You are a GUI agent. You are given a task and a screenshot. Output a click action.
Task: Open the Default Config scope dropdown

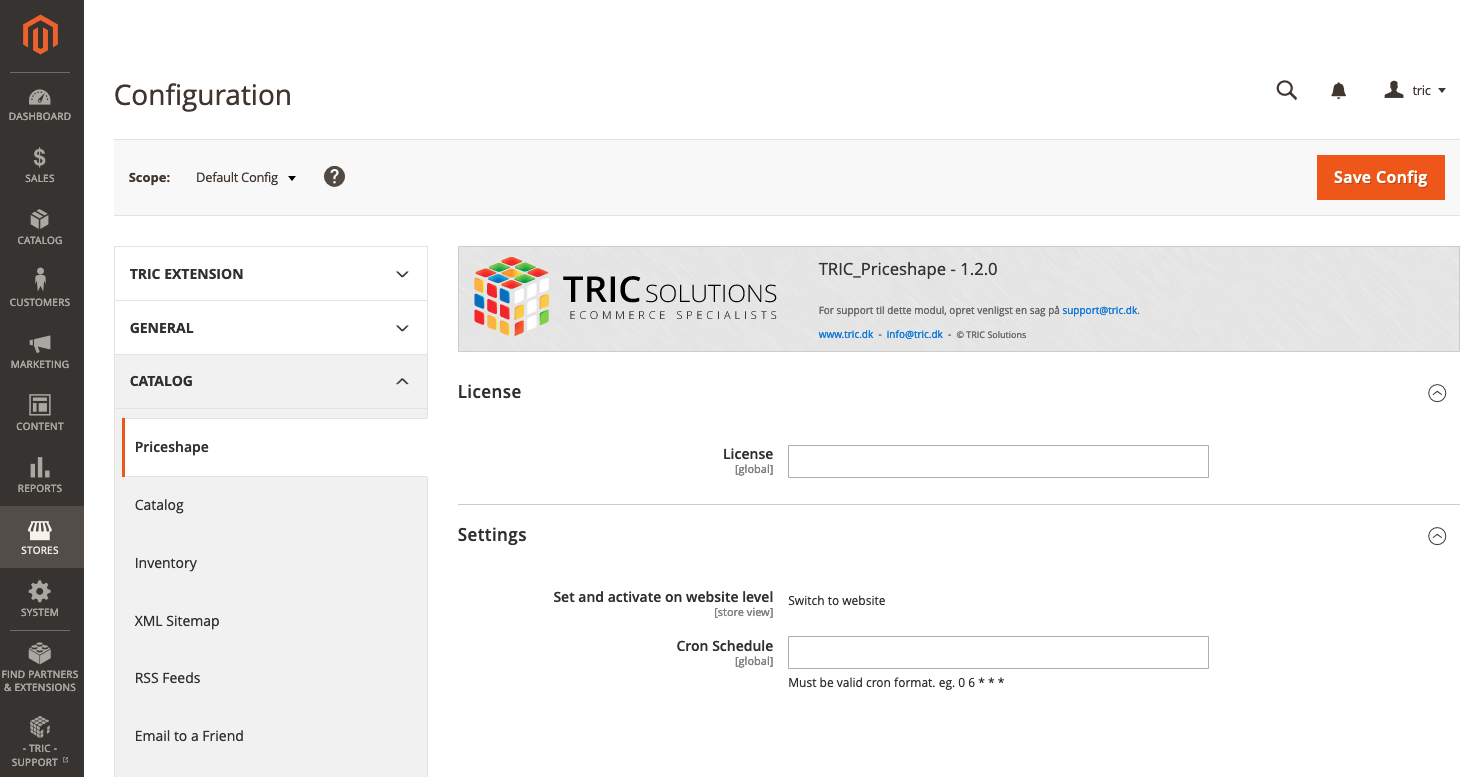pos(246,178)
